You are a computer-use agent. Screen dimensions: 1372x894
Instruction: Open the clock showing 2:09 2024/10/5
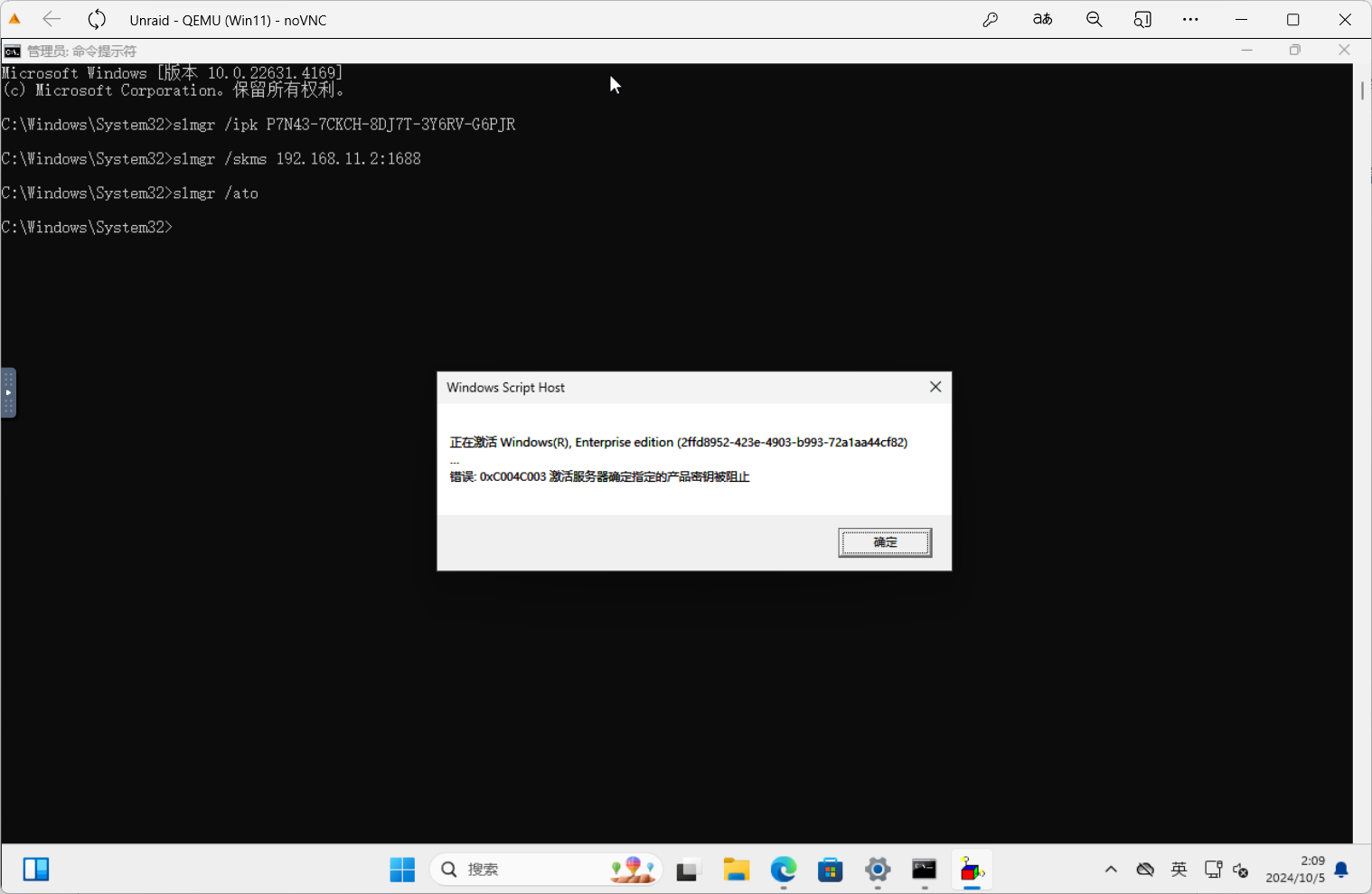click(1295, 870)
